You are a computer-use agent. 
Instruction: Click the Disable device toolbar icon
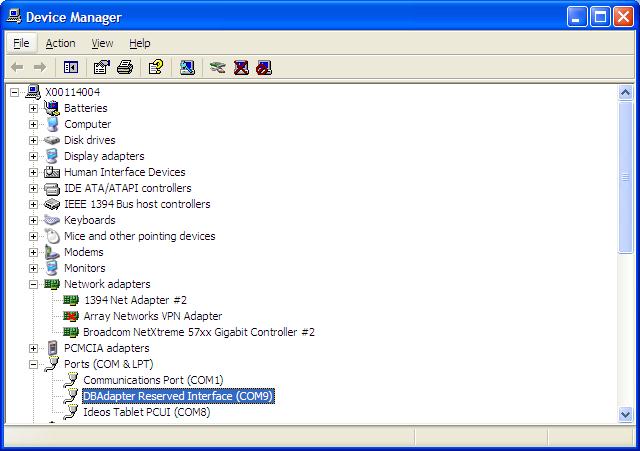264,67
